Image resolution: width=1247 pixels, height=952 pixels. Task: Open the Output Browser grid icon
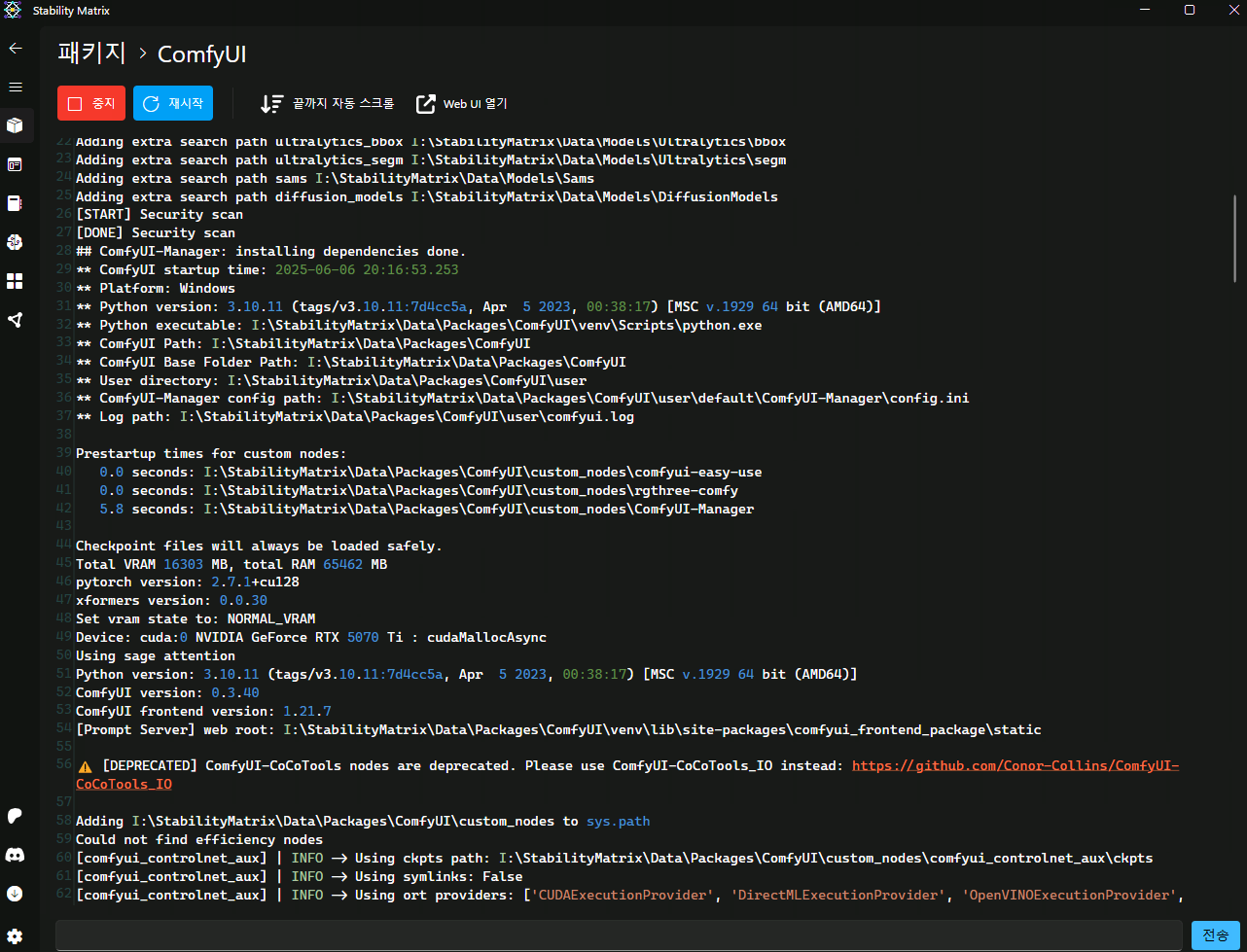[16, 281]
